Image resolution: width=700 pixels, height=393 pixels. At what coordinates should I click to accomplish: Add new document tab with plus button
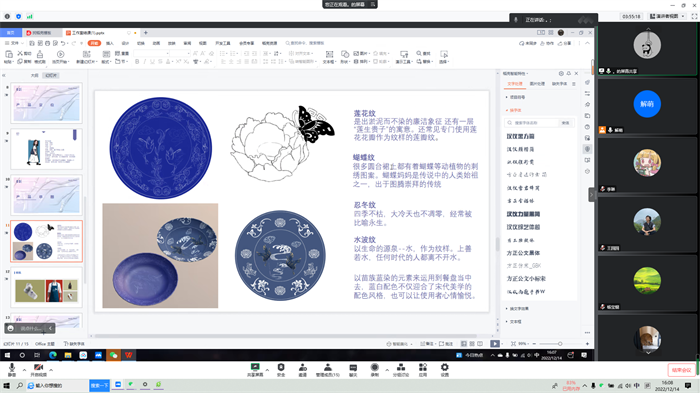click(146, 33)
